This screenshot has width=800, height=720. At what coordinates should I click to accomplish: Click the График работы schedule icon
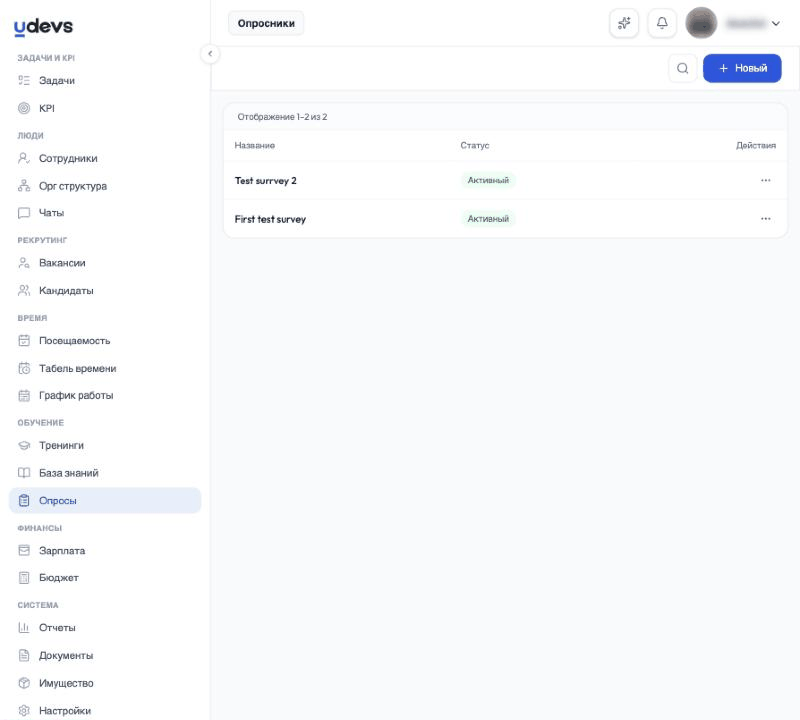[24, 395]
